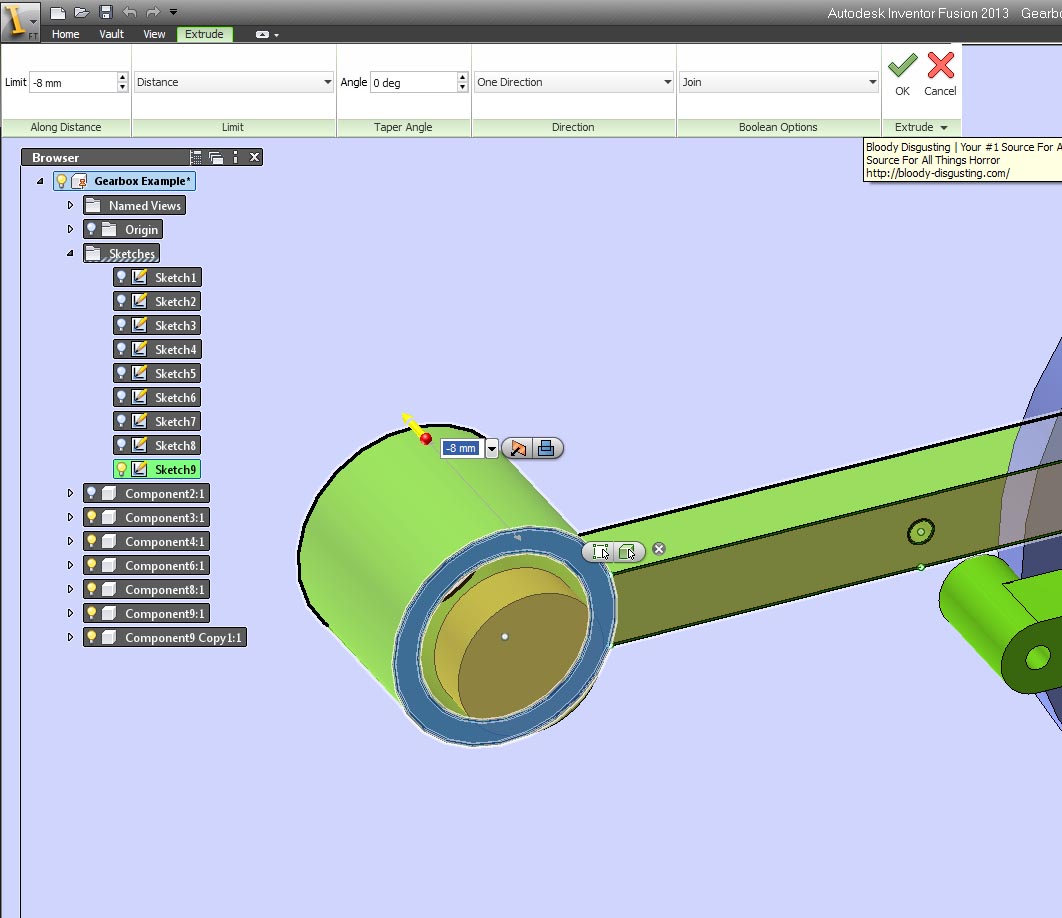Screen dimensions: 1062x918
Task: Select the Gearbox Example root item
Action: click(125, 181)
